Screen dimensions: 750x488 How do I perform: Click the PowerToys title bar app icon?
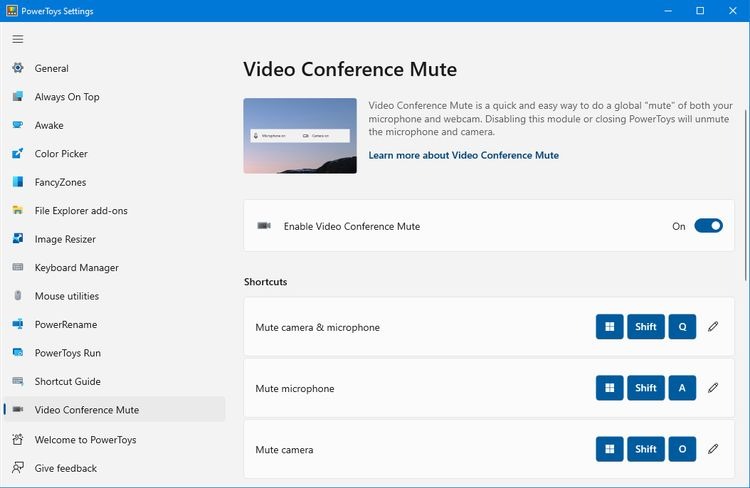coord(12,11)
